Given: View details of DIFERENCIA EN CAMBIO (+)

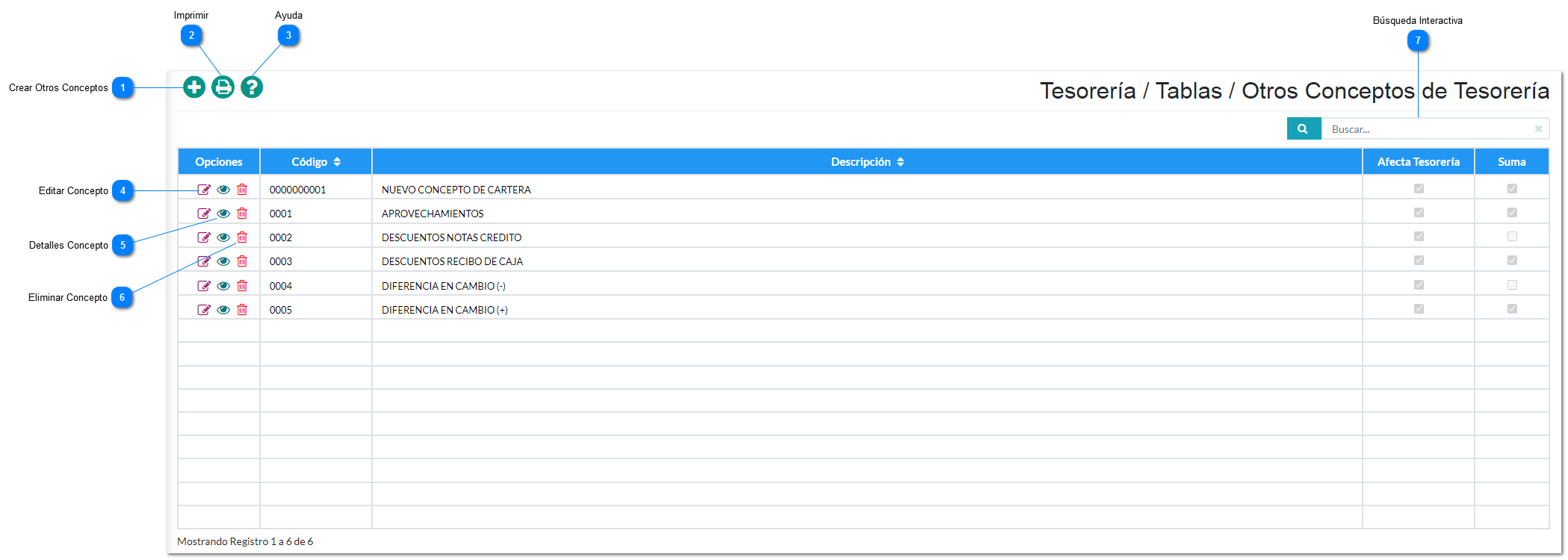Looking at the screenshot, I should 223,310.
